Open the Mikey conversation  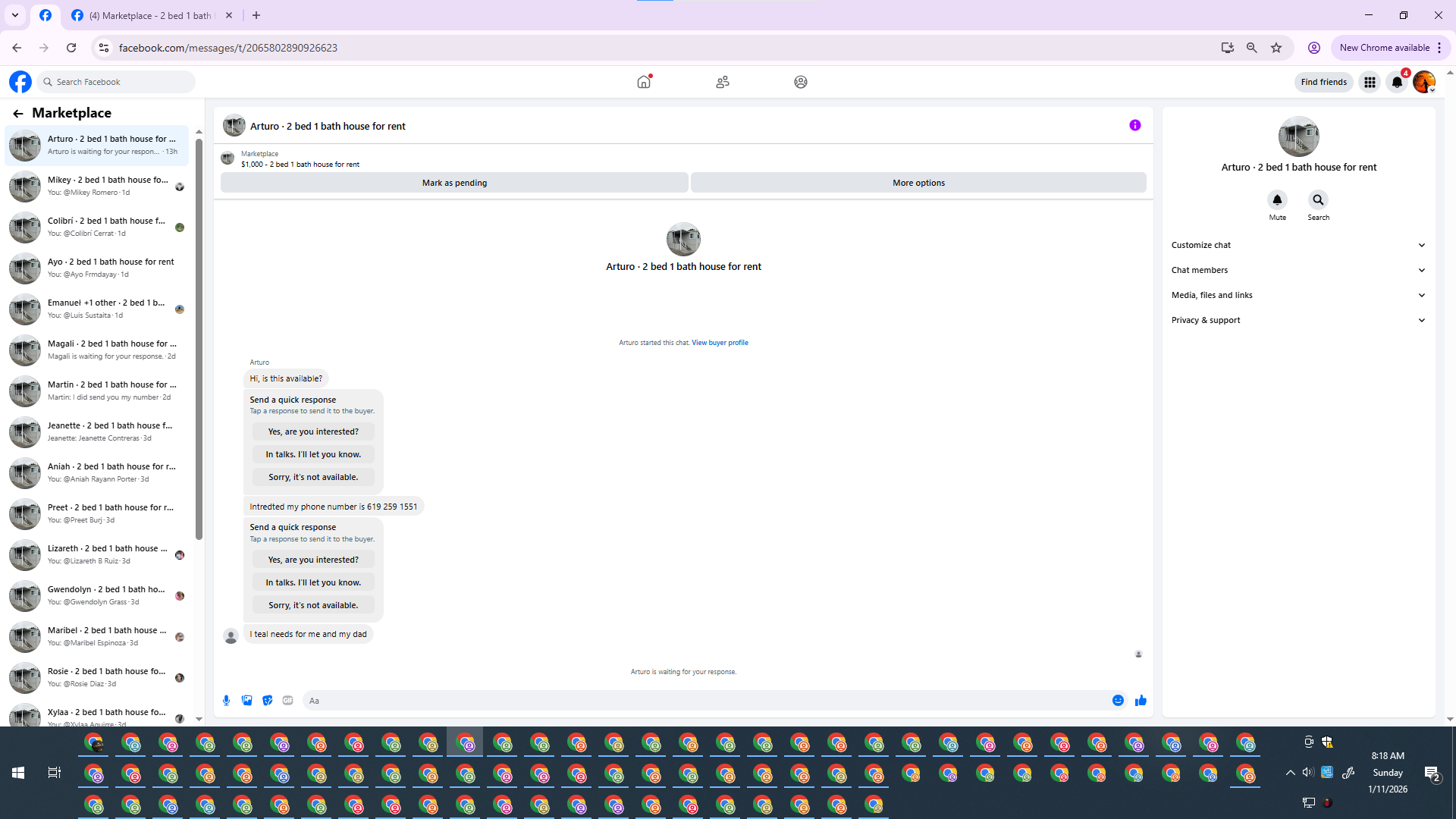pos(97,186)
